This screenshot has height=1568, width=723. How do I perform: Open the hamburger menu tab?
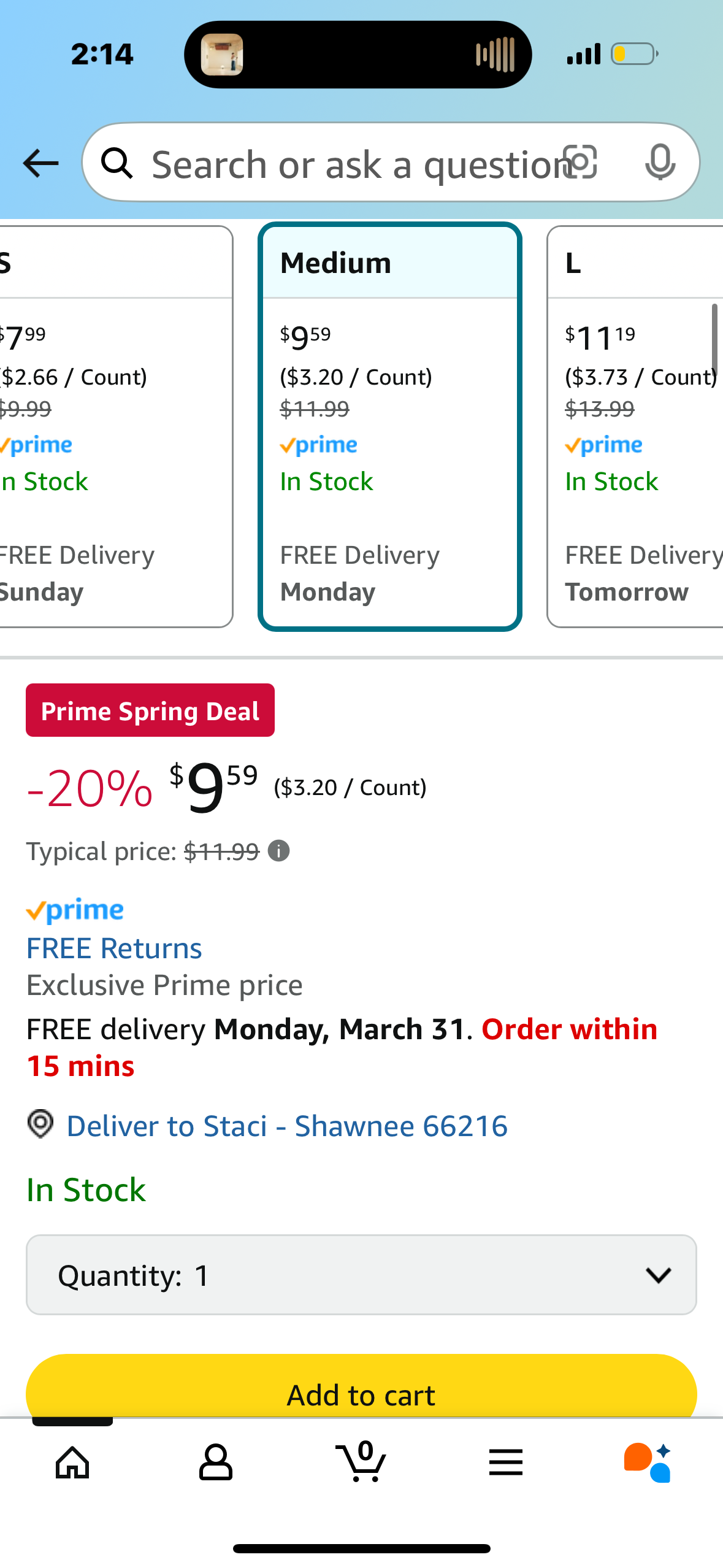click(x=505, y=1461)
